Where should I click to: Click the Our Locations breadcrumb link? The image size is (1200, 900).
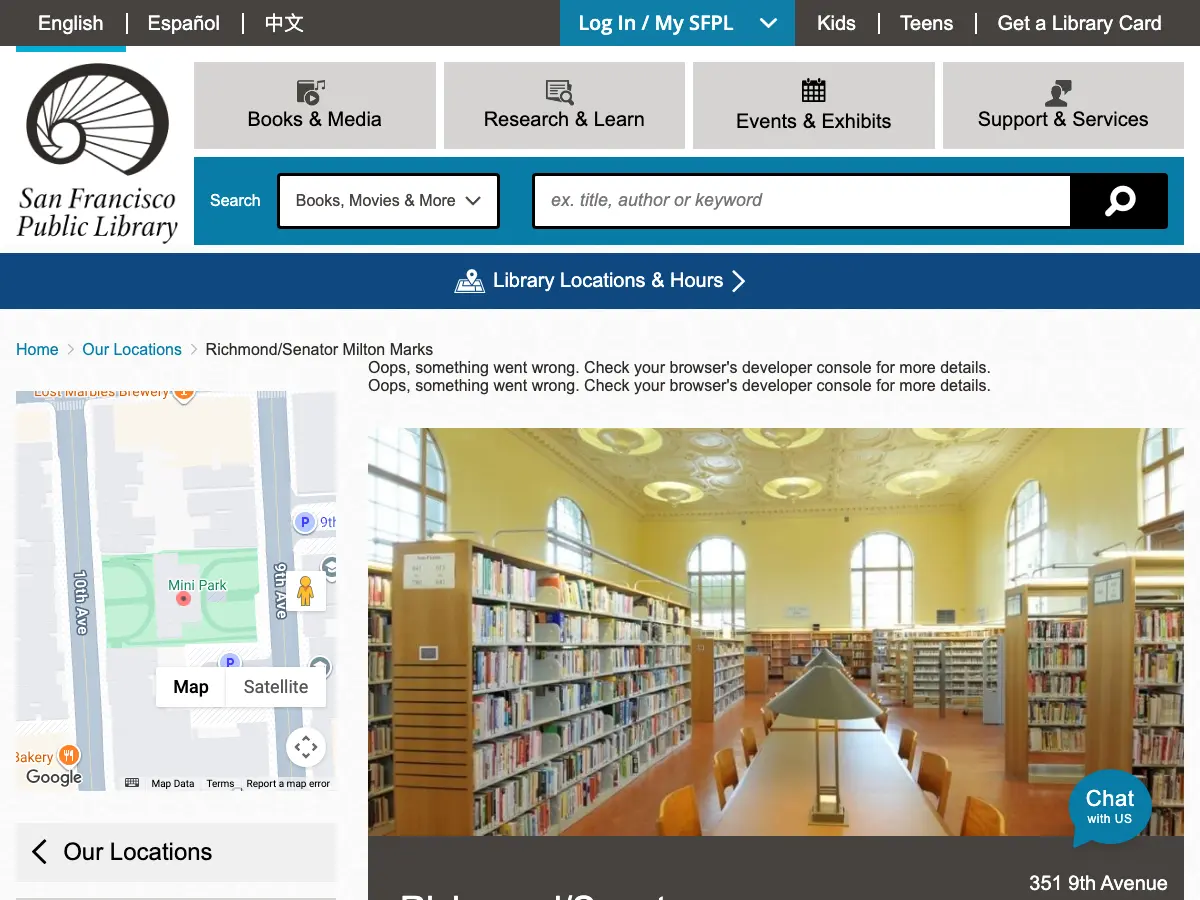[132, 349]
